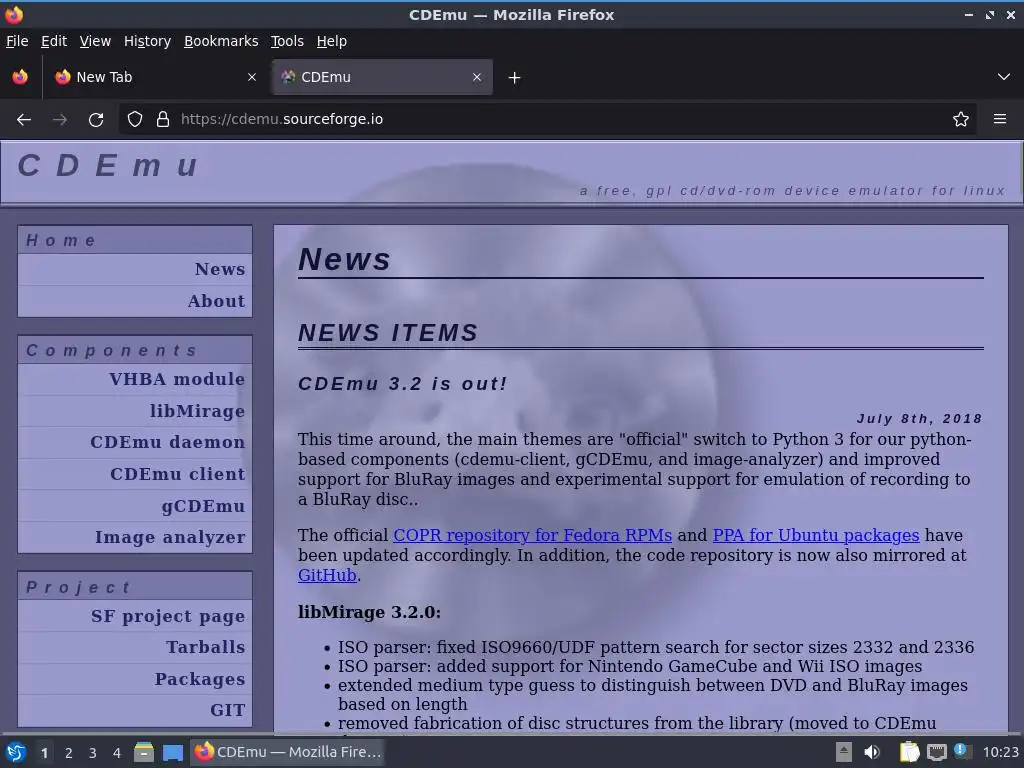Open the Tools menu

pyautogui.click(x=287, y=41)
